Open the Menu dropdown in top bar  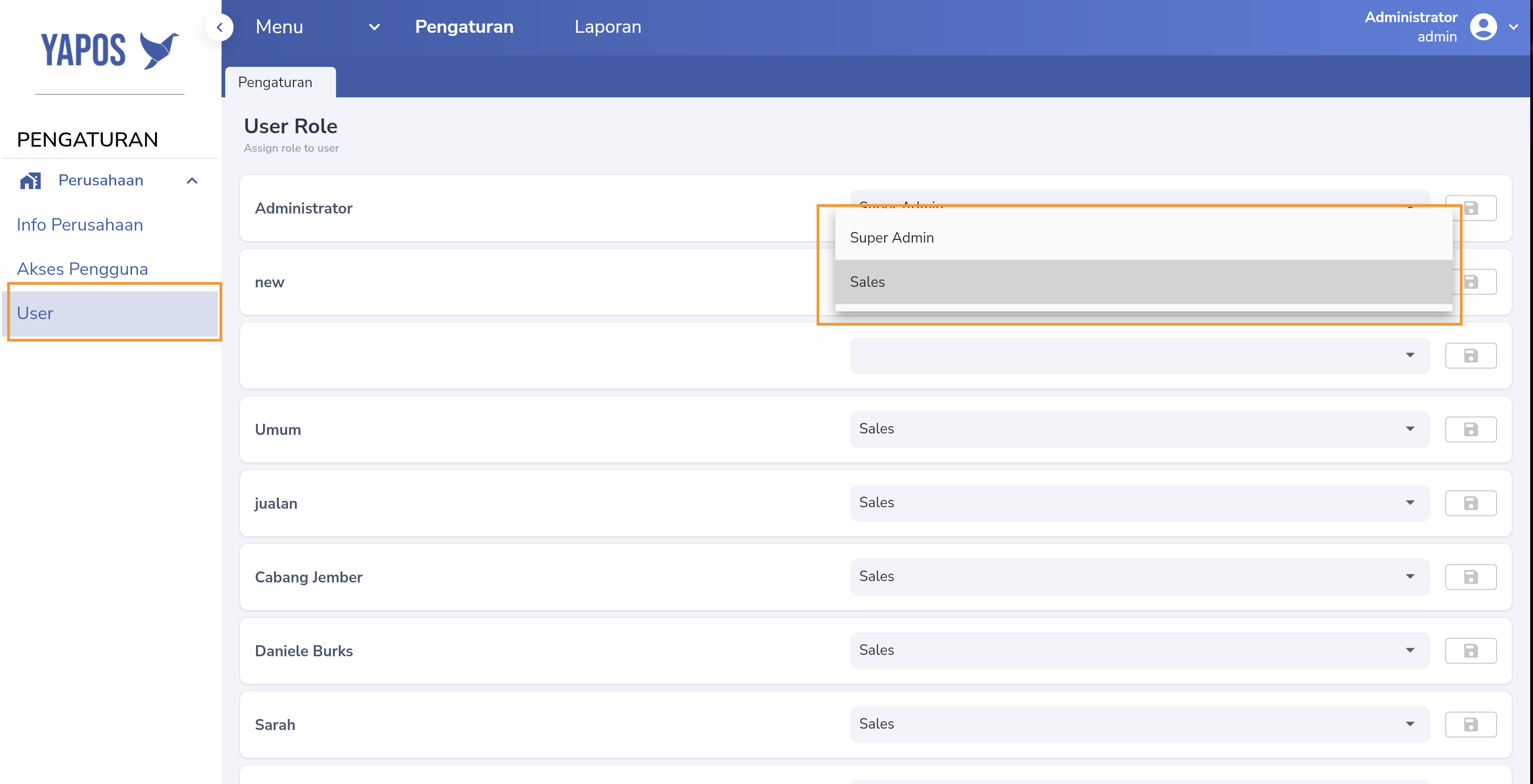click(x=318, y=27)
